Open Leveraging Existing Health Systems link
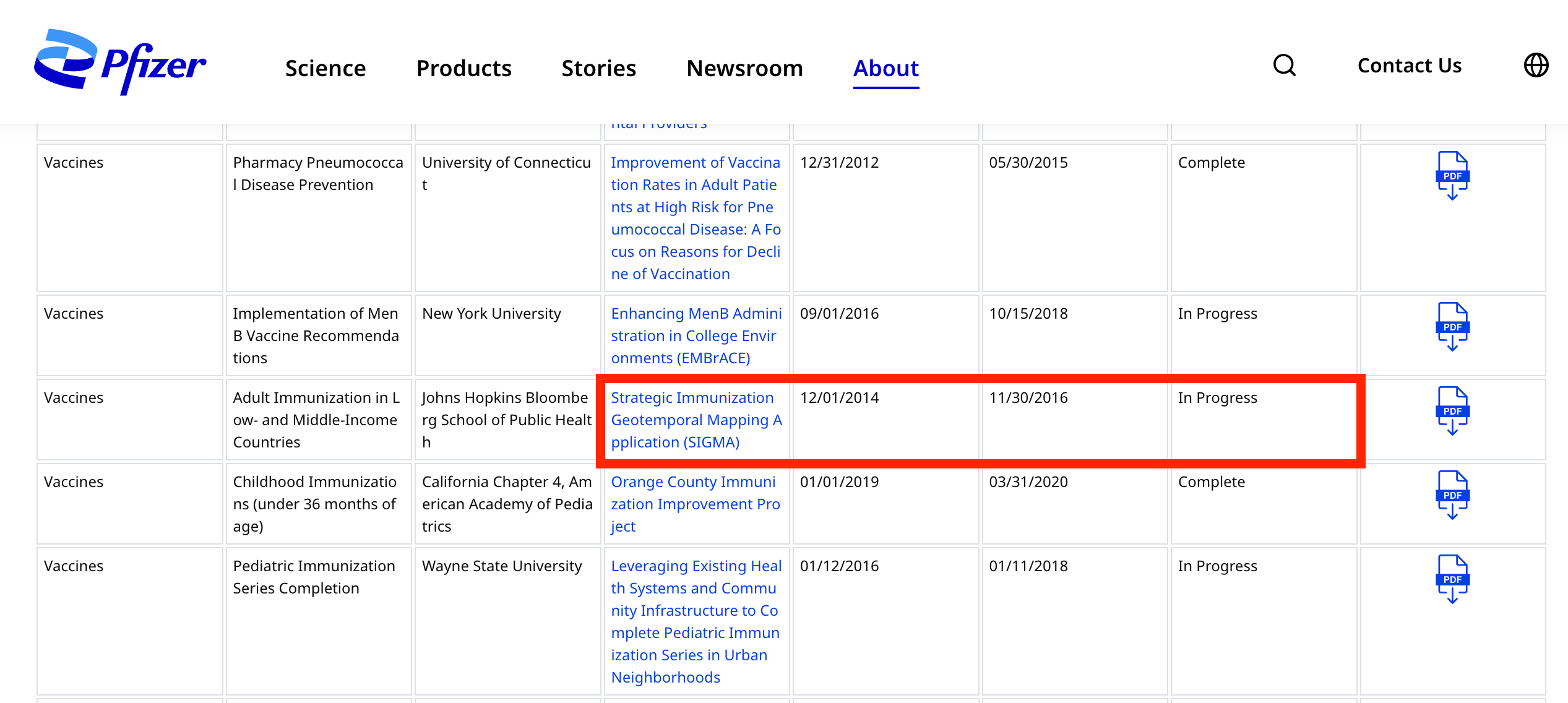The height and width of the screenshot is (703, 1568). pos(696,621)
